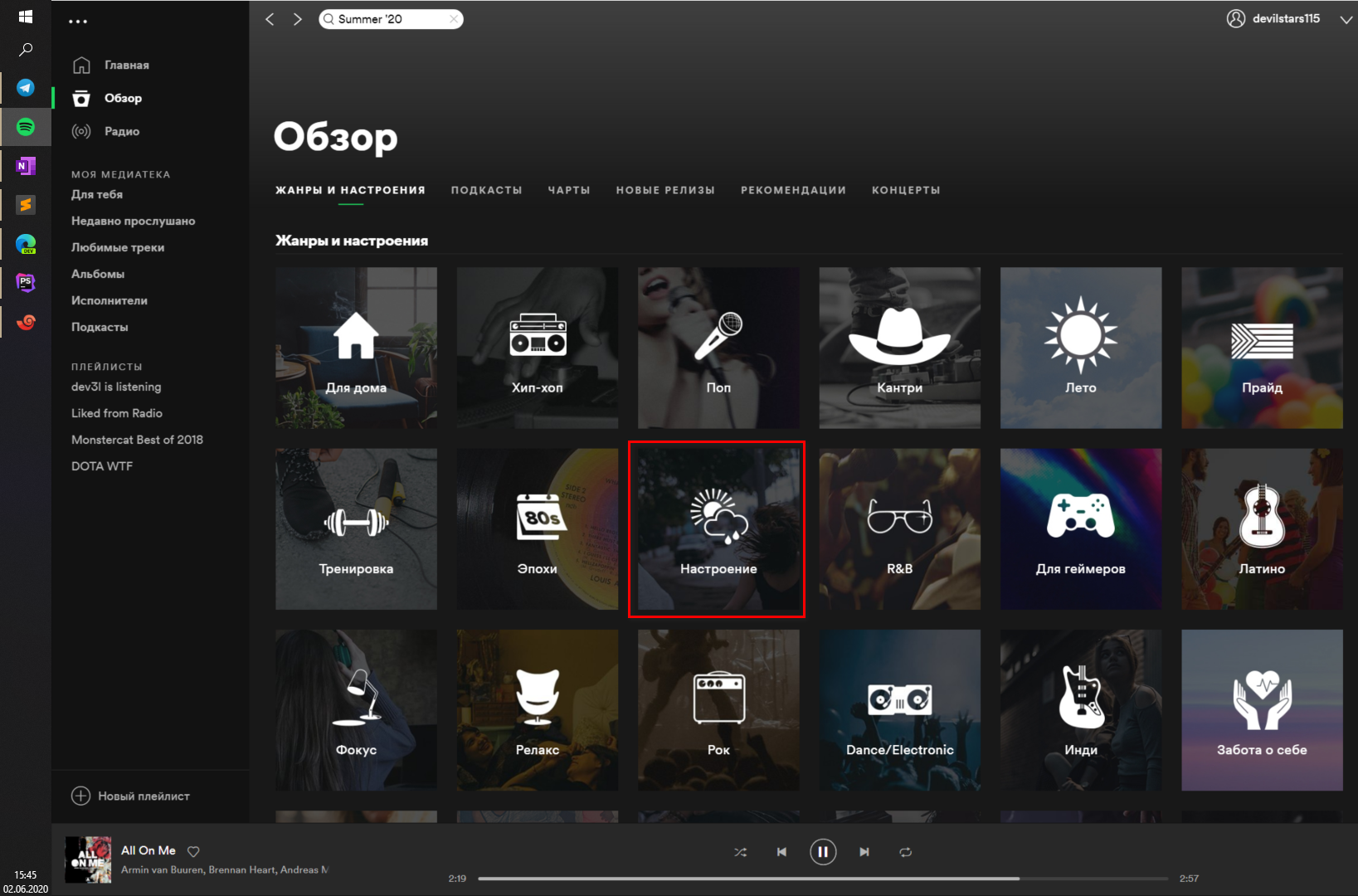Open PhpStorm from the taskbar
The width and height of the screenshot is (1358, 896).
[x=26, y=283]
